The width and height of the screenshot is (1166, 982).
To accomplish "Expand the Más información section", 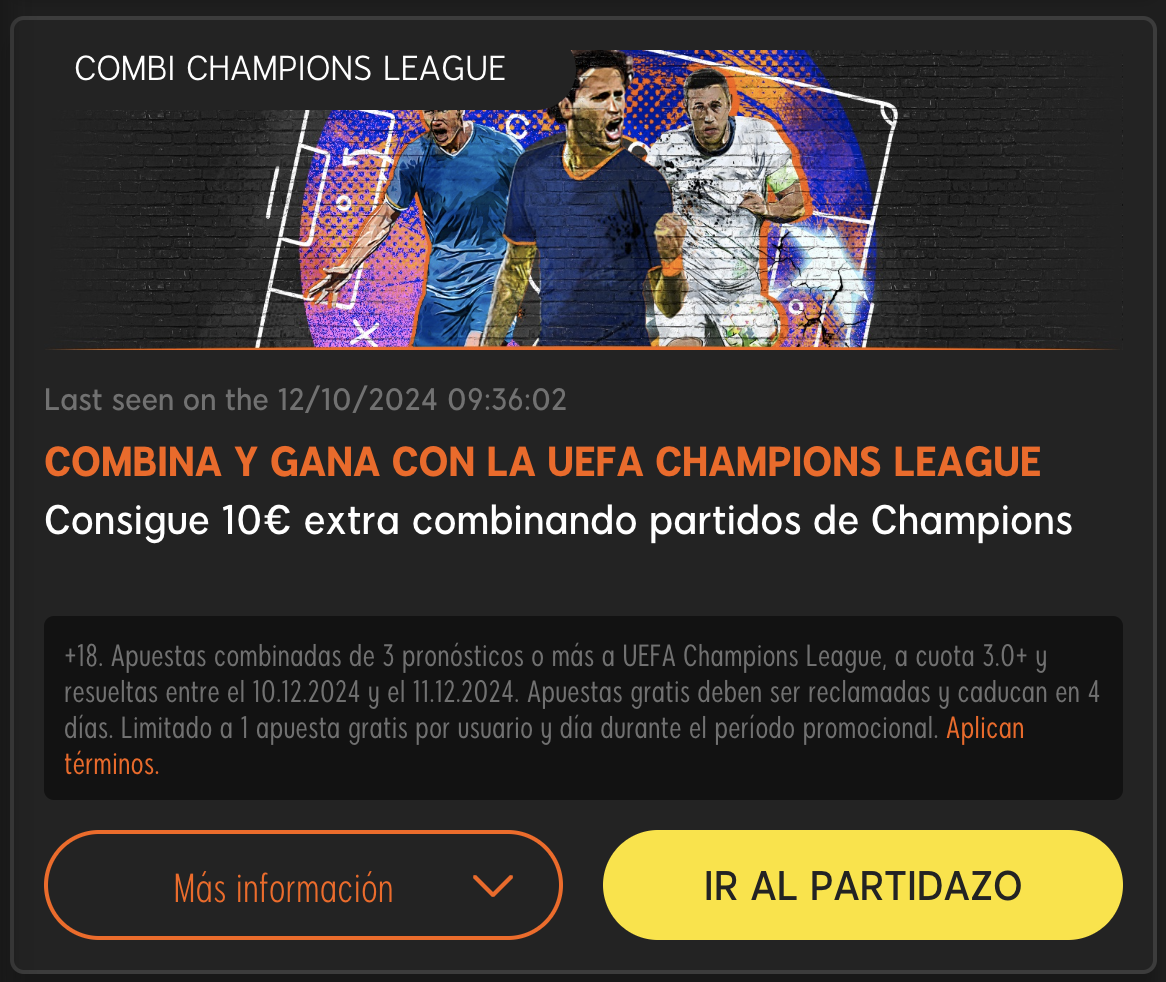I will point(303,885).
